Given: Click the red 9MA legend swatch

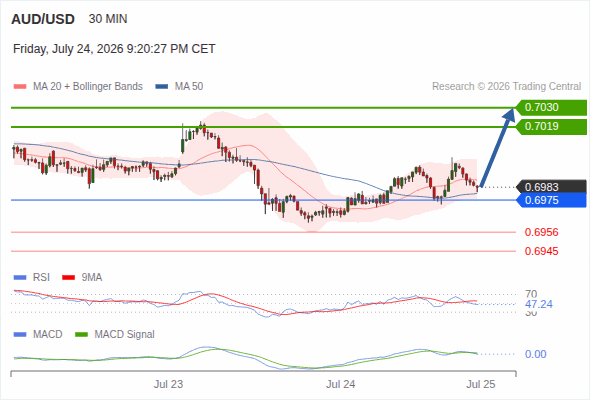Looking at the screenshot, I should coord(68,278).
